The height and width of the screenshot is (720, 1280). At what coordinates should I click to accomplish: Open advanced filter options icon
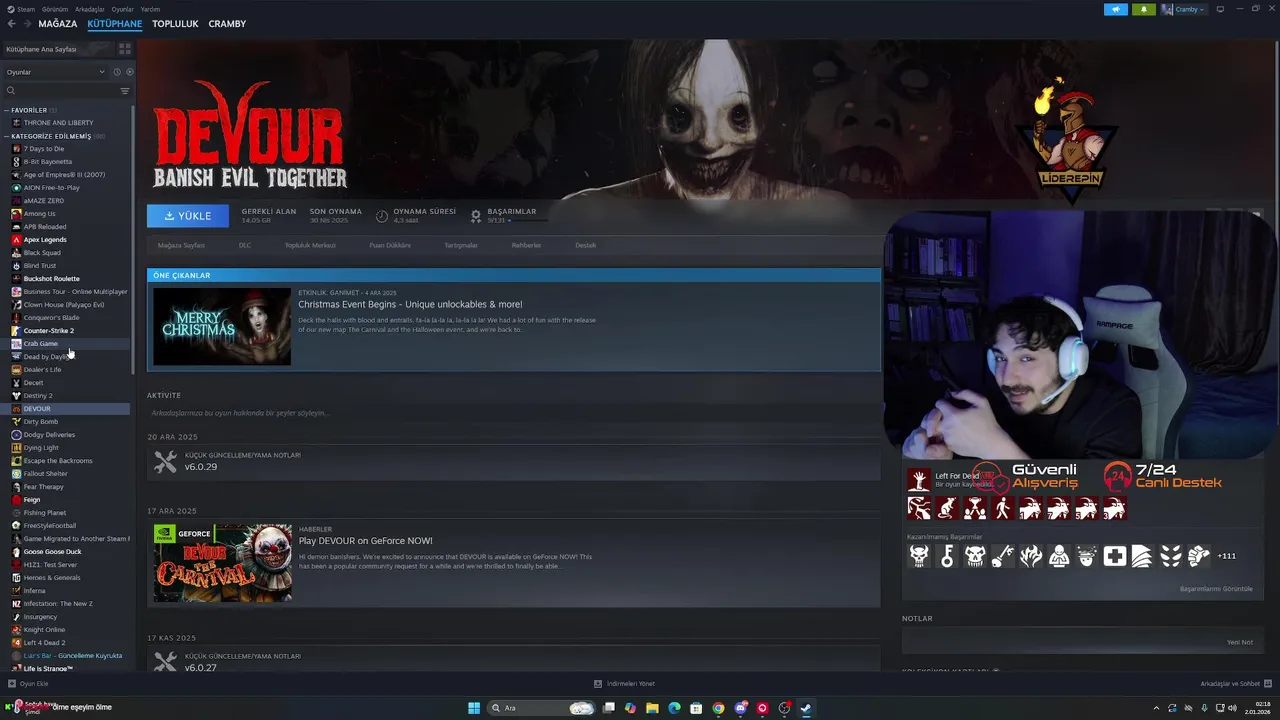[125, 91]
